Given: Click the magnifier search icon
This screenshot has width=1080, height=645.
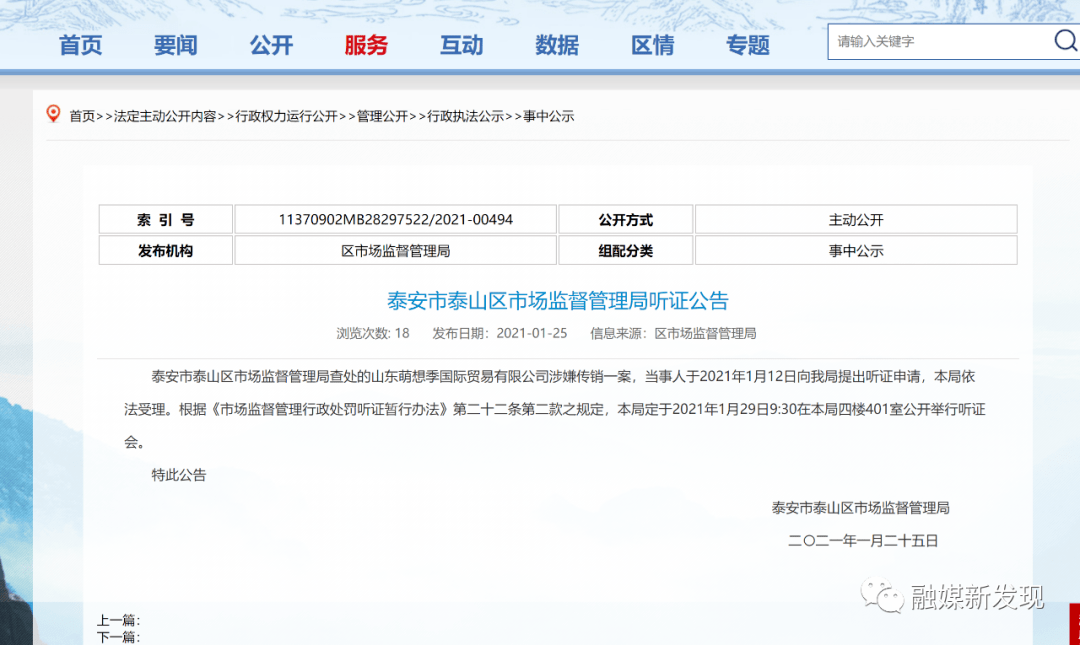Looking at the screenshot, I should point(1065,41).
